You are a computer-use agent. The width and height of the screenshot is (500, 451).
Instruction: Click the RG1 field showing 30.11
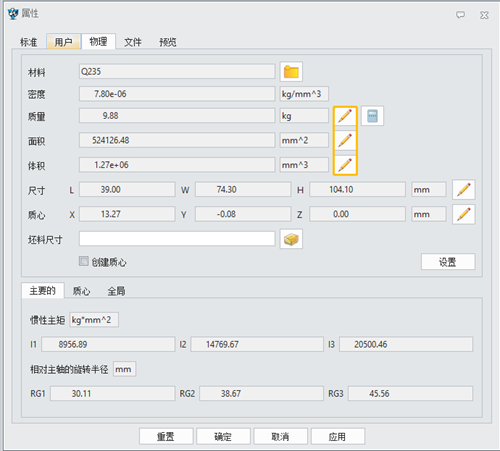(113, 393)
